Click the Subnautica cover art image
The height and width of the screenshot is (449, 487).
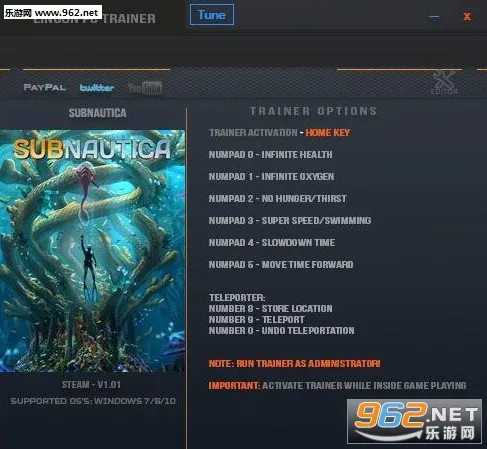click(x=92, y=251)
